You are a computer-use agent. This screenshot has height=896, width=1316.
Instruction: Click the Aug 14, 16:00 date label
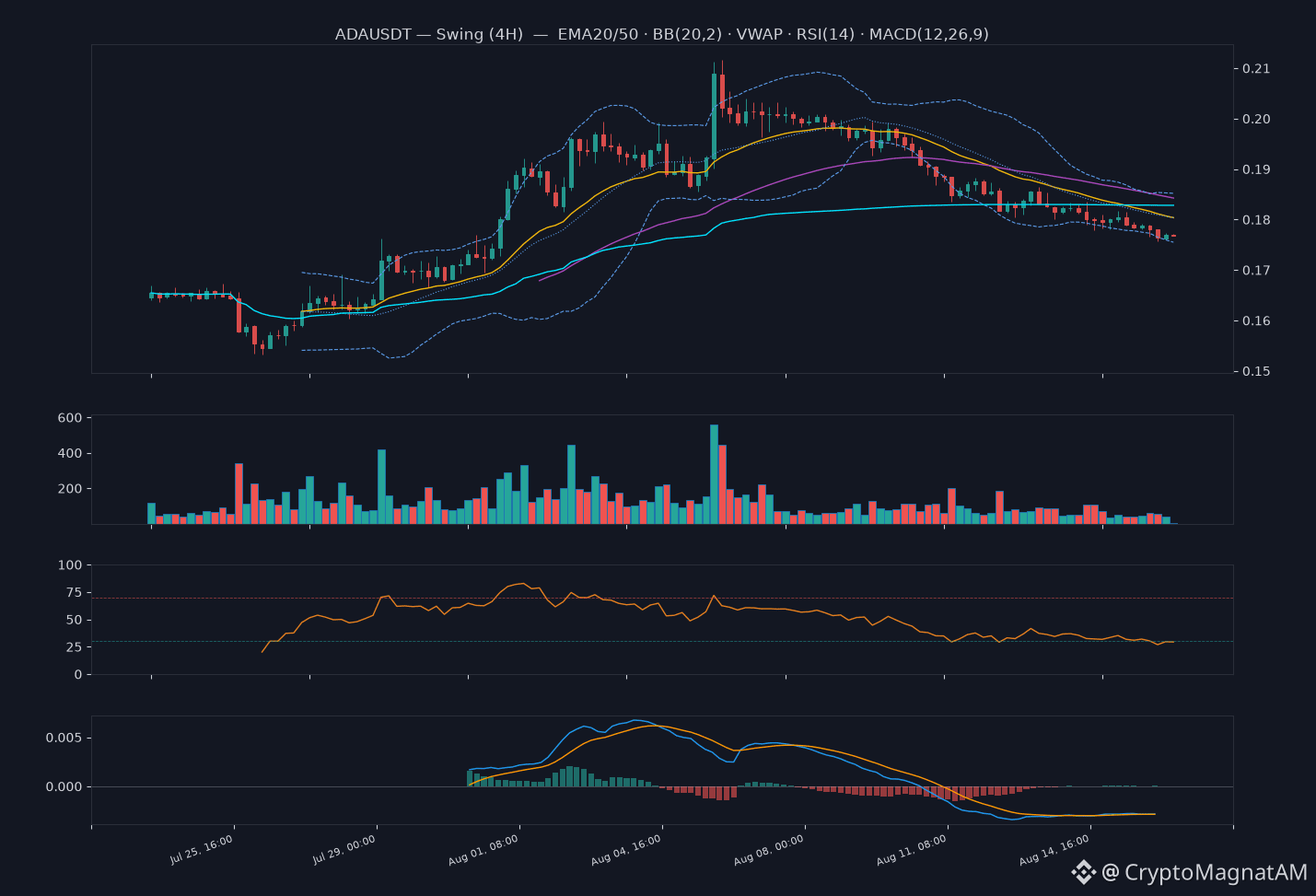tap(1056, 850)
